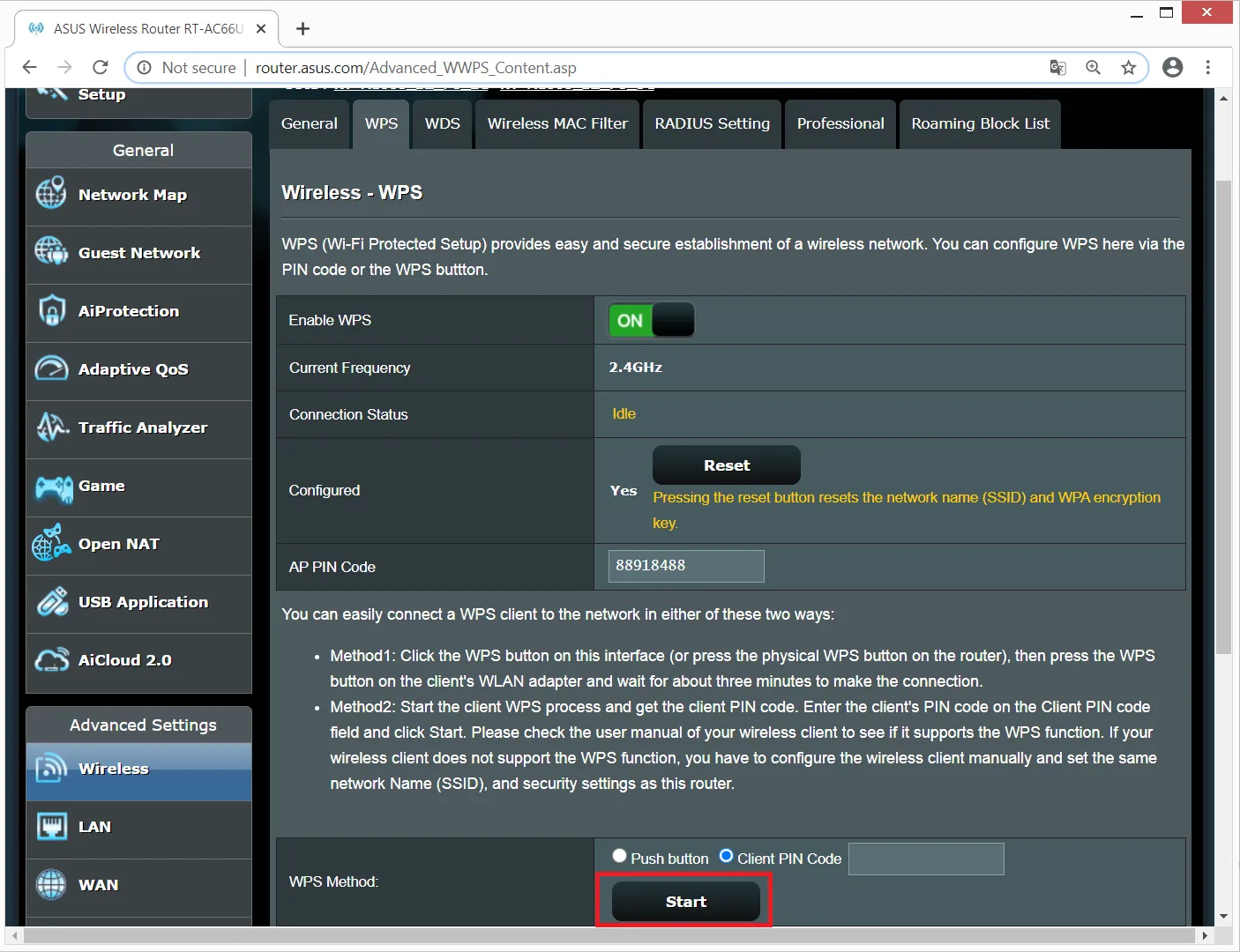This screenshot has height=952, width=1240.
Task: Open Traffic Analyzer icon in sidebar
Action: coord(51,427)
